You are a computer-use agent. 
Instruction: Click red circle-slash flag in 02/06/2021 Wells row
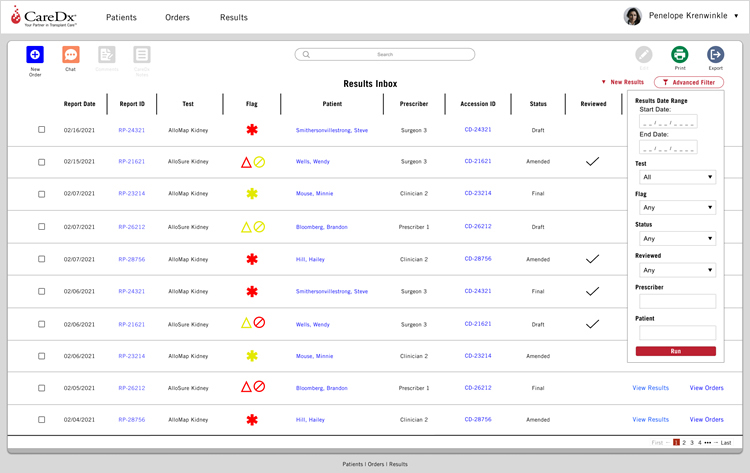259,322
